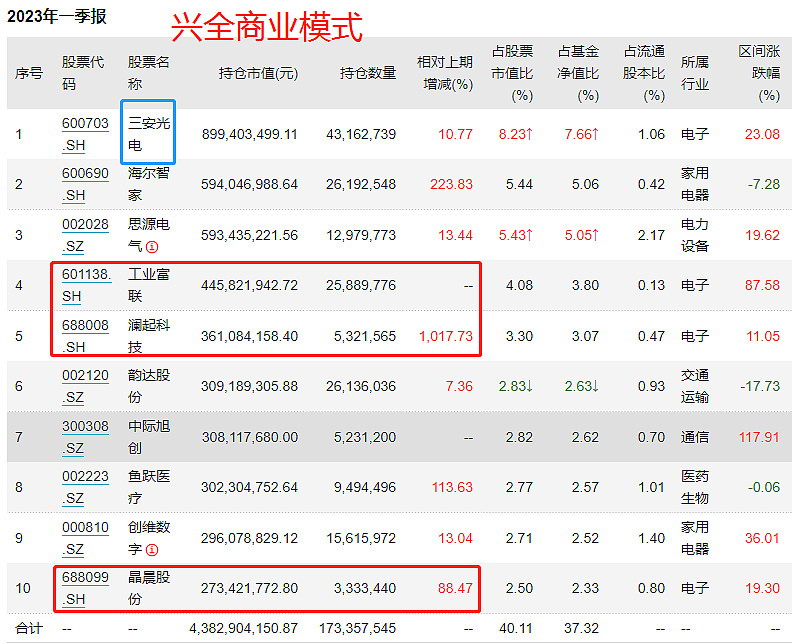This screenshot has height=644, width=792.
Task: Click the range loss -17.73
Action: 760,386
